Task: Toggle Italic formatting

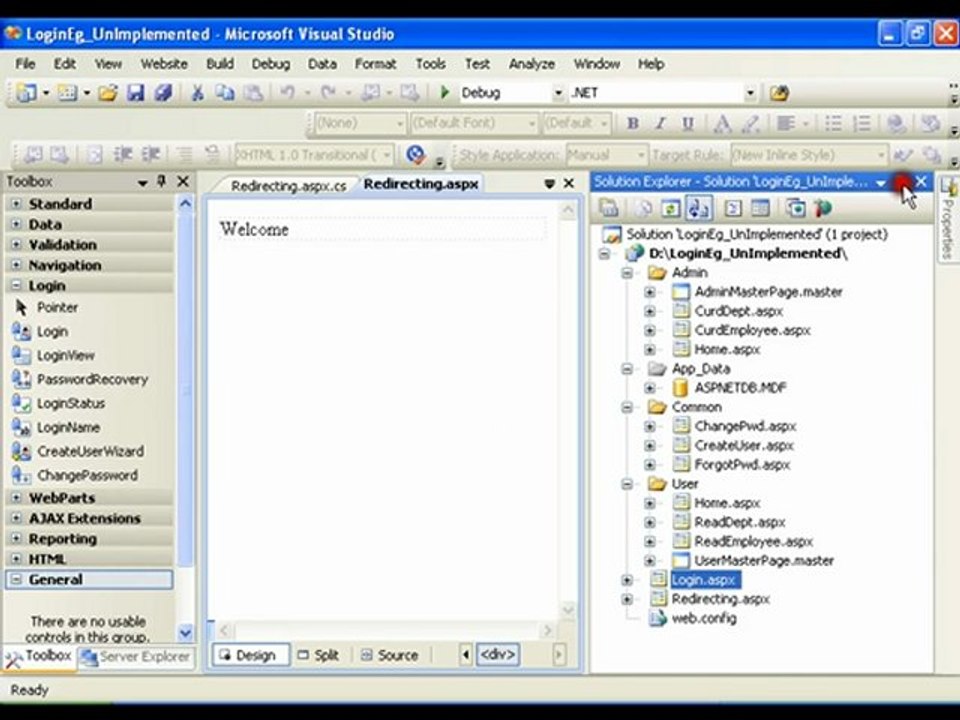Action: click(661, 124)
